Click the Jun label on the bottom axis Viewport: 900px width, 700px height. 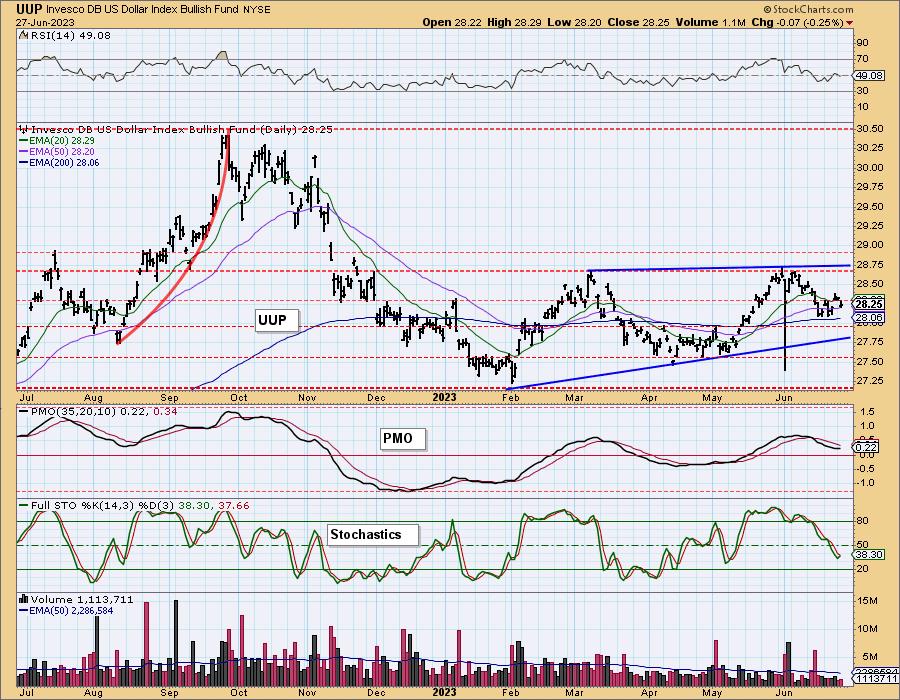click(x=784, y=692)
